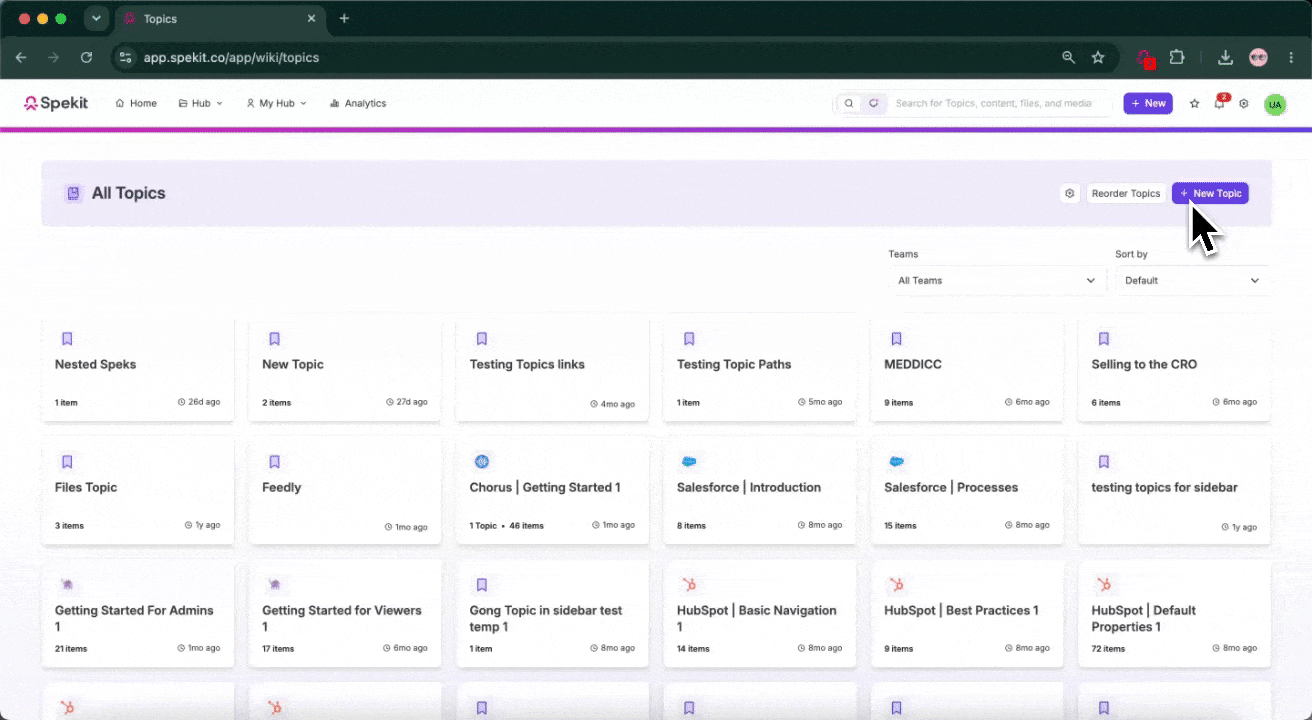Viewport: 1312px width, 720px height.
Task: Click the New Topic button
Action: click(1210, 193)
